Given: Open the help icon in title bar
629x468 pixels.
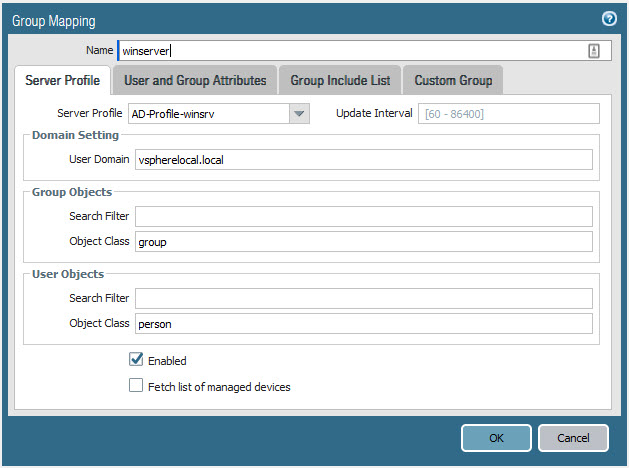Looking at the screenshot, I should coord(608,19).
